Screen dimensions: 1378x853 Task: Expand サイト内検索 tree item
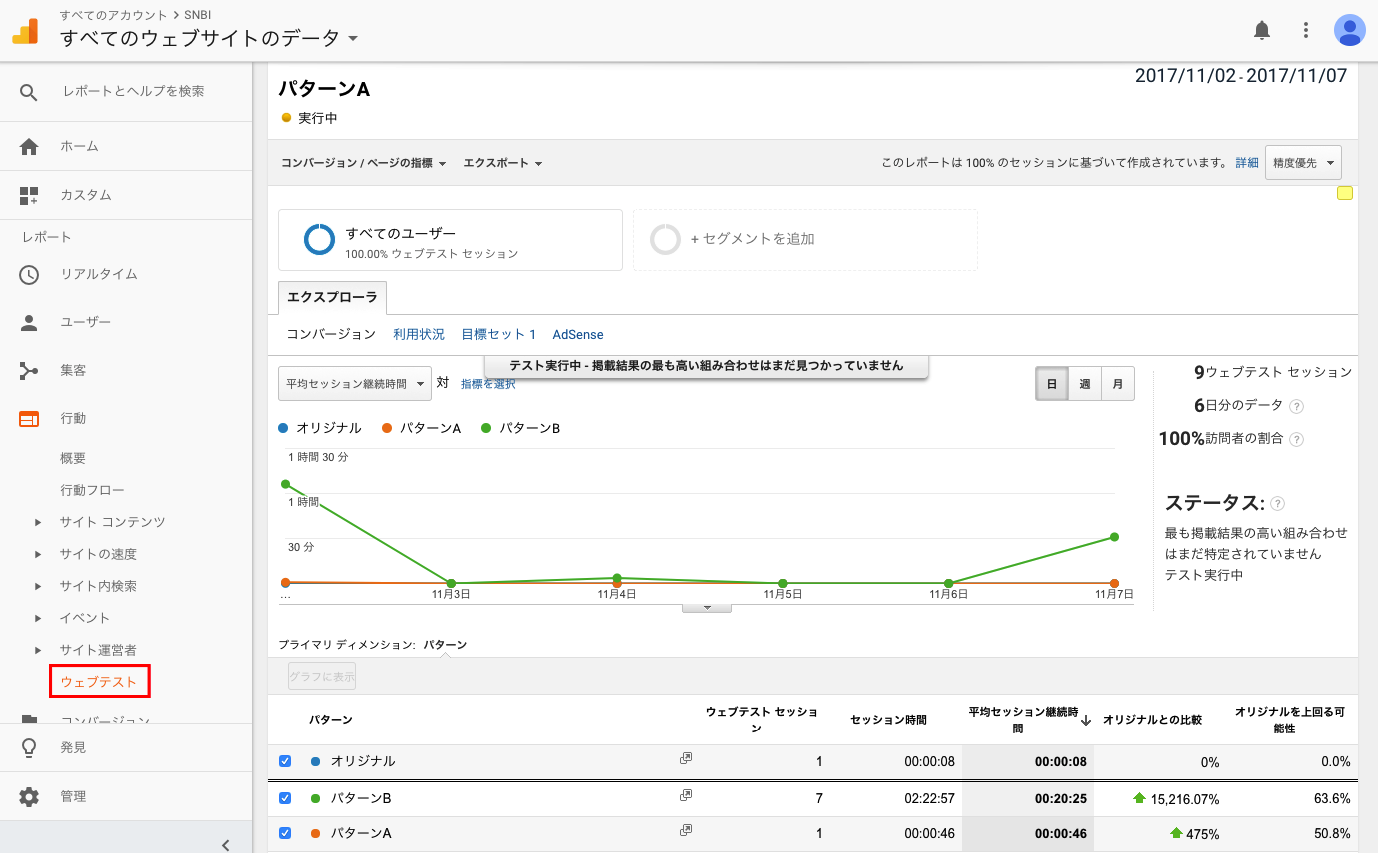coord(38,586)
